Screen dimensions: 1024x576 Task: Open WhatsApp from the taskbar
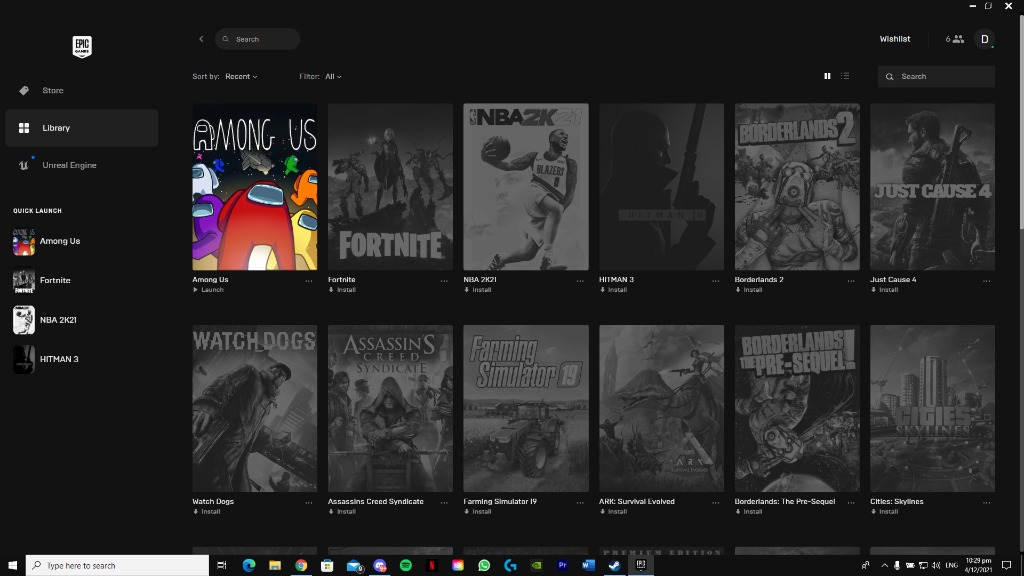tap(484, 566)
